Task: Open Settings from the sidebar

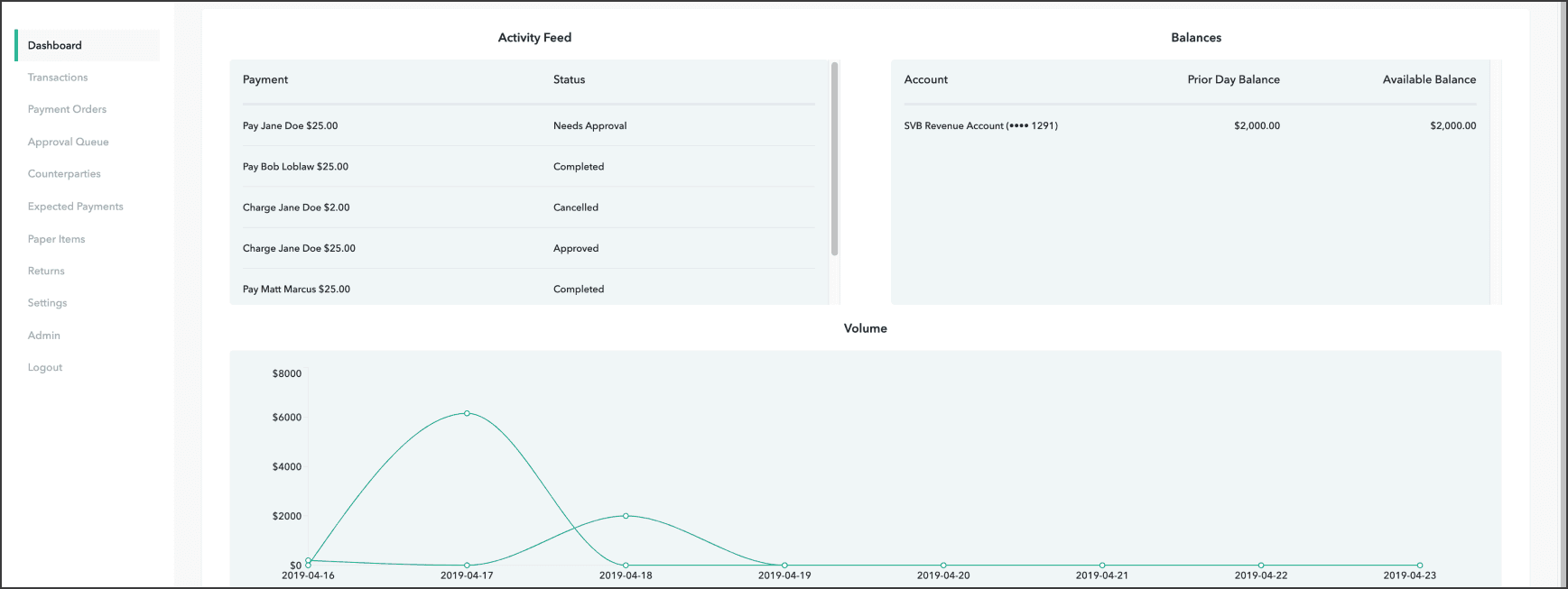Action: (47, 303)
